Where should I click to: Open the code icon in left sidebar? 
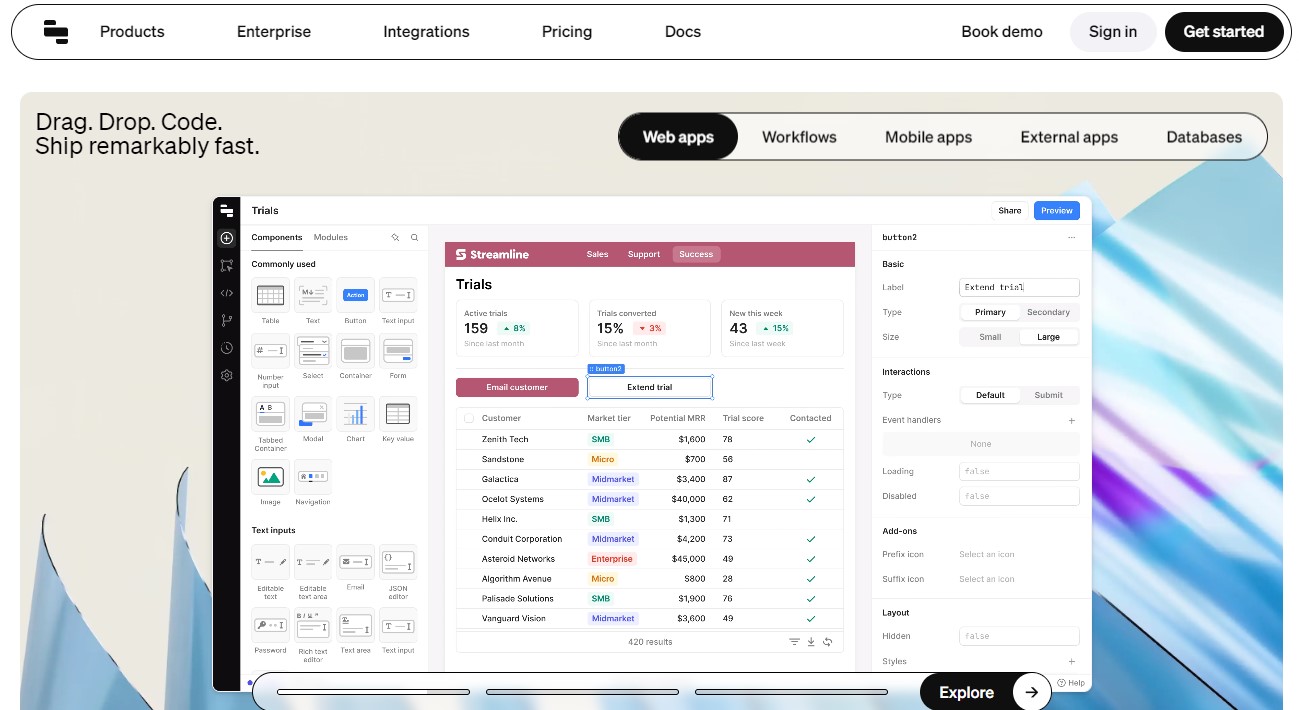tap(227, 293)
